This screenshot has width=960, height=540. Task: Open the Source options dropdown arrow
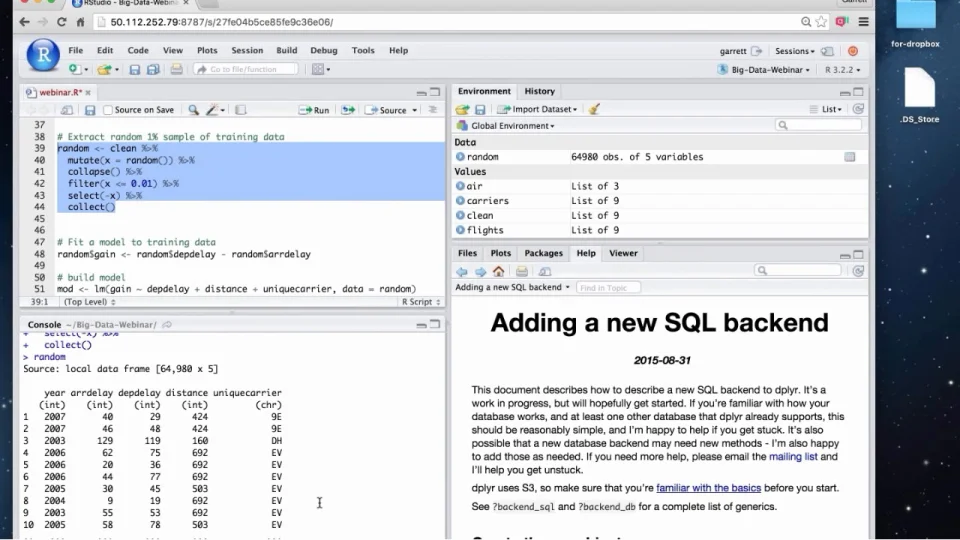tap(414, 110)
